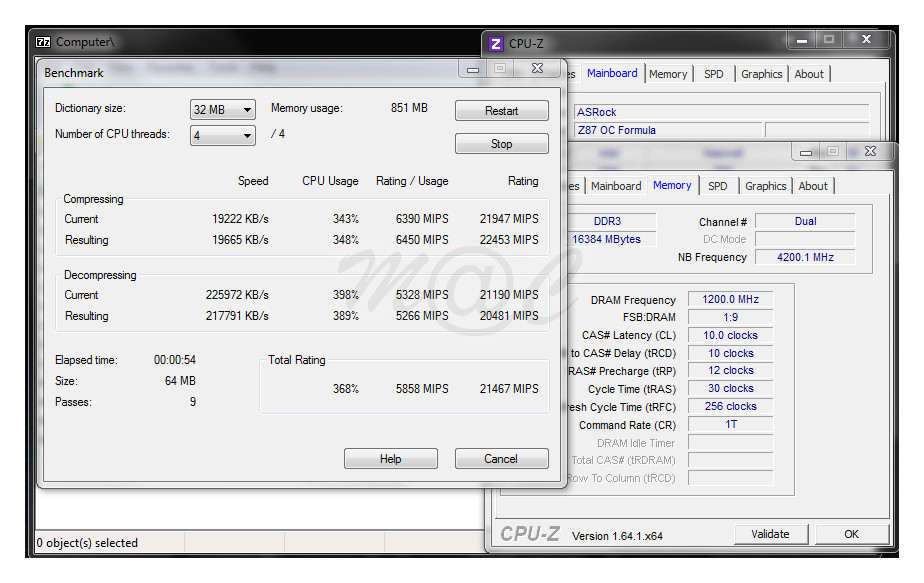The width and height of the screenshot is (924, 583).
Task: Click the Validate button in CPU-Z
Action: 770,534
